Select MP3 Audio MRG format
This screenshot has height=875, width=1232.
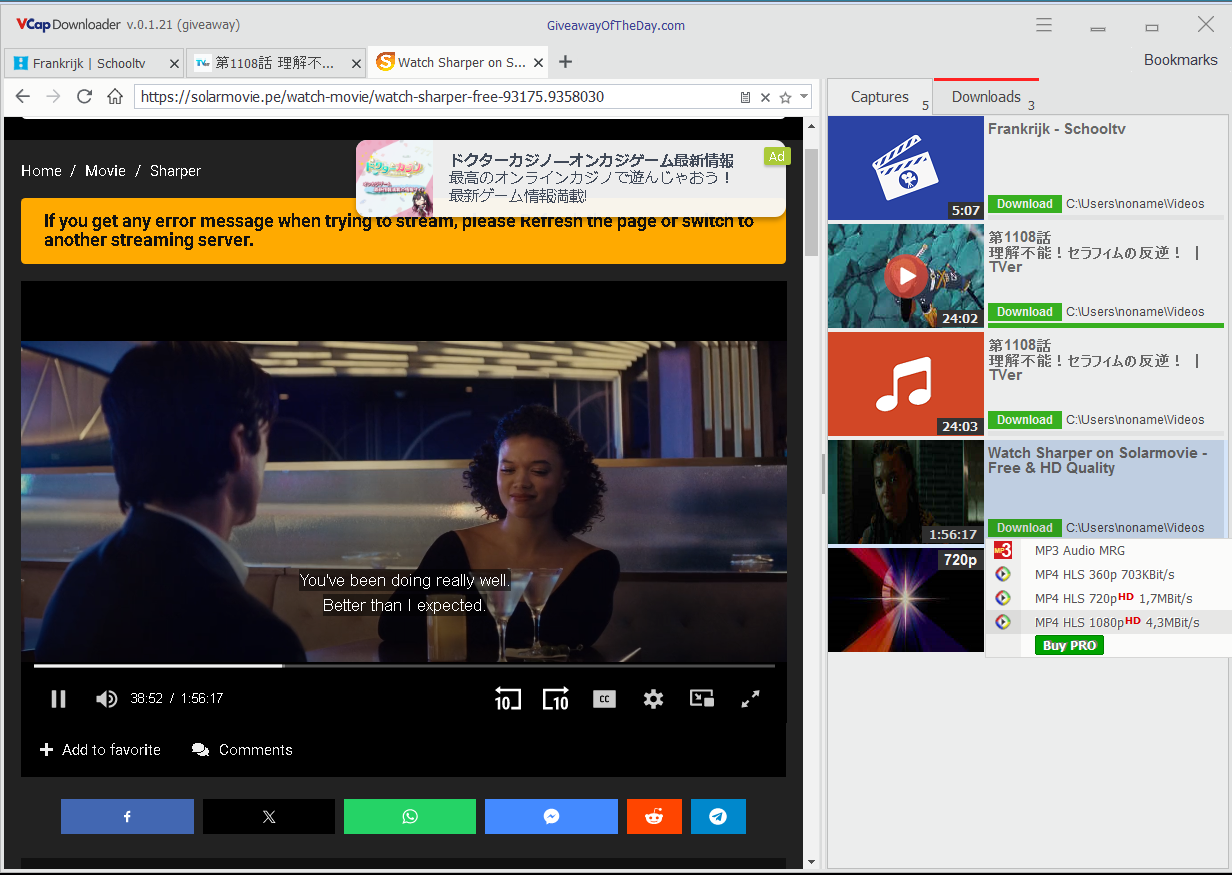coord(1108,551)
